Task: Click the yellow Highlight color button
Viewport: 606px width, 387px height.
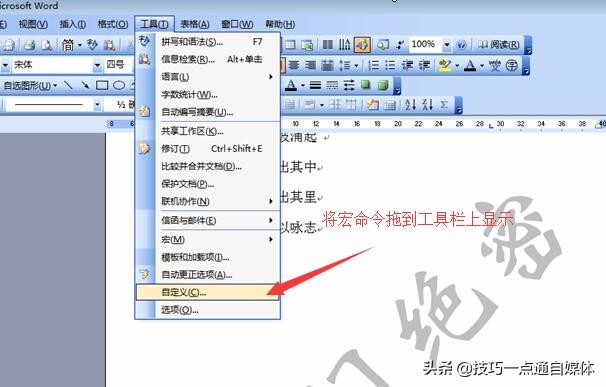Action: (x=445, y=65)
